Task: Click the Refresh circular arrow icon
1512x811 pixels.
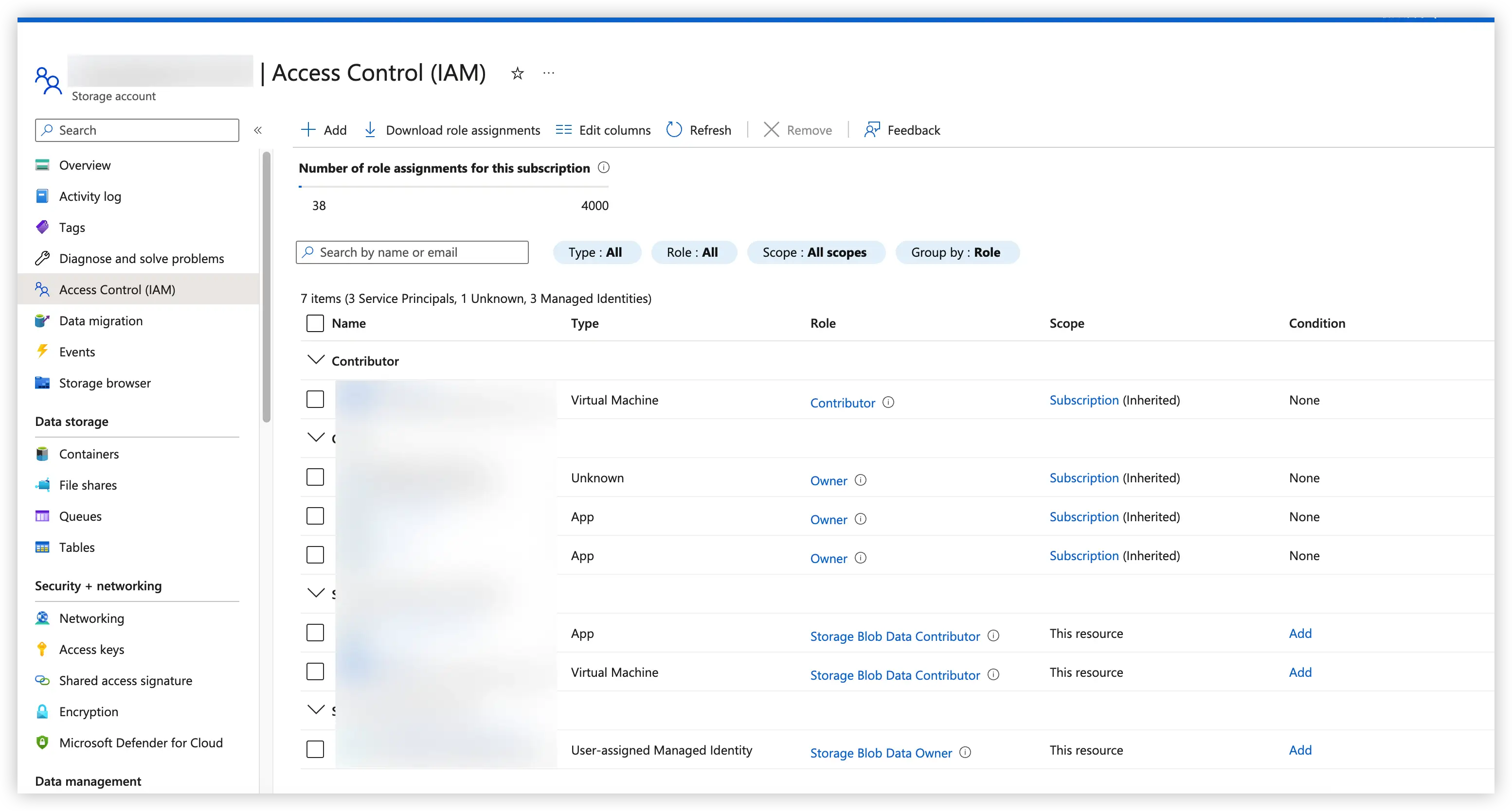Action: point(674,130)
